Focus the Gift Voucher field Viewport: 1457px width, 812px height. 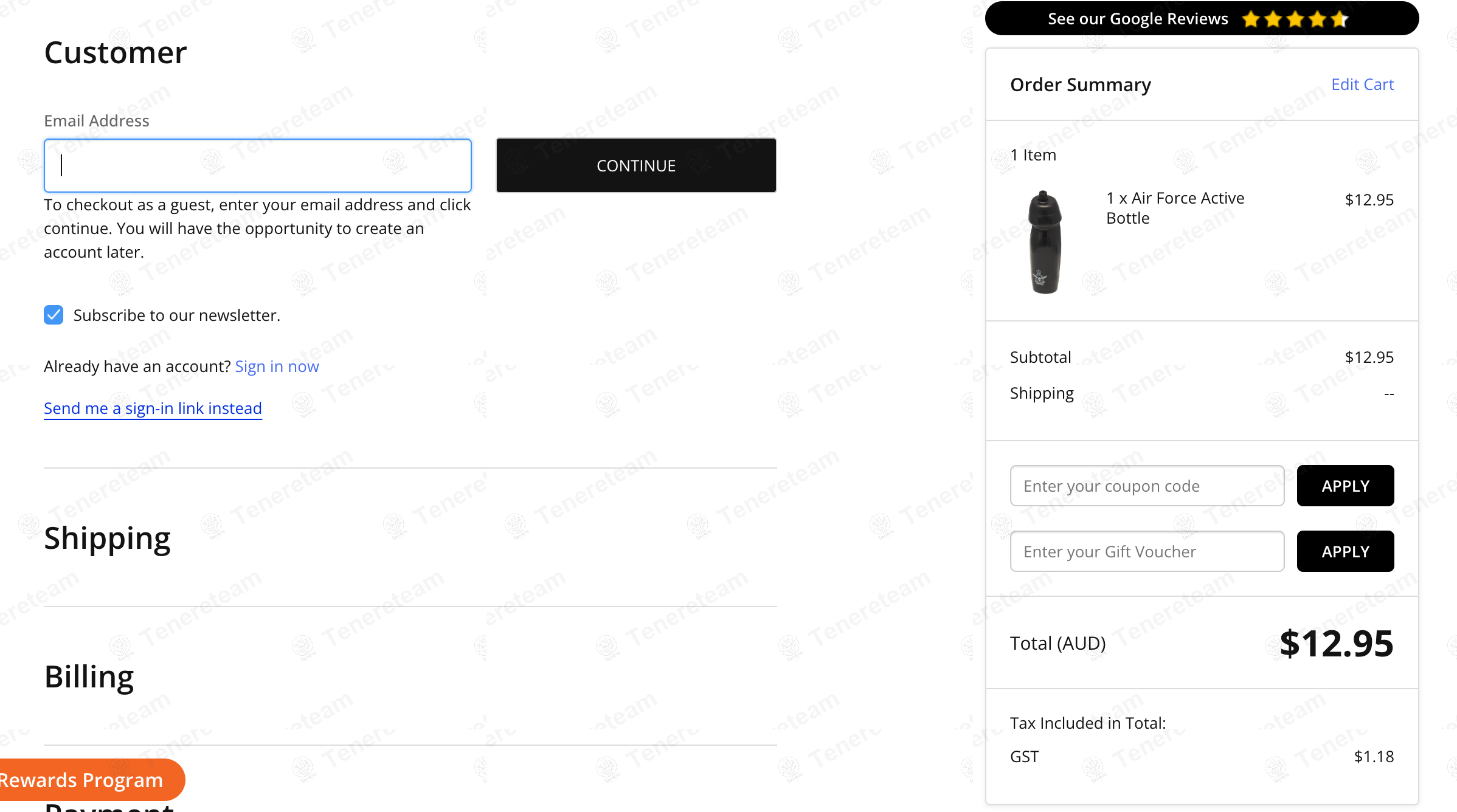click(1147, 551)
